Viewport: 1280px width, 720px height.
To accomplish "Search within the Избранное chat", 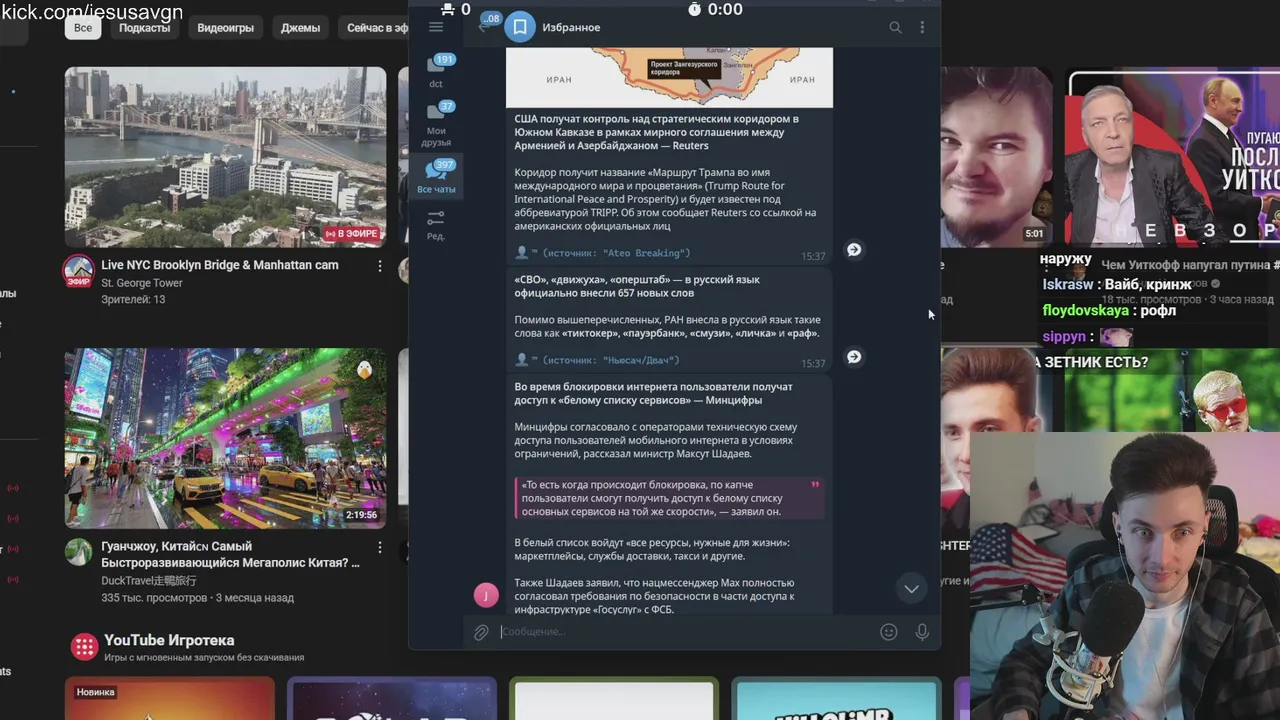I will click(895, 28).
